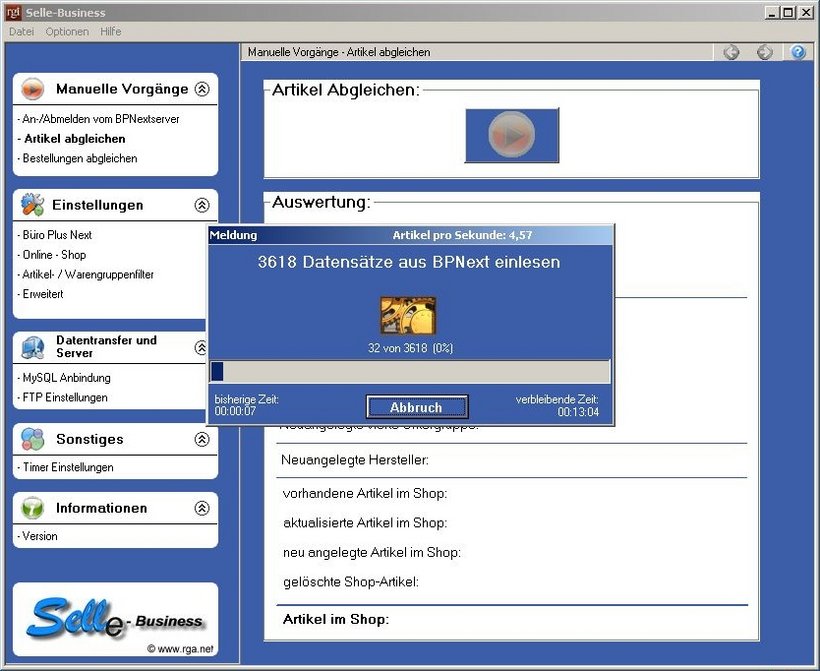
Task: Click the import progress bar
Action: click(409, 372)
